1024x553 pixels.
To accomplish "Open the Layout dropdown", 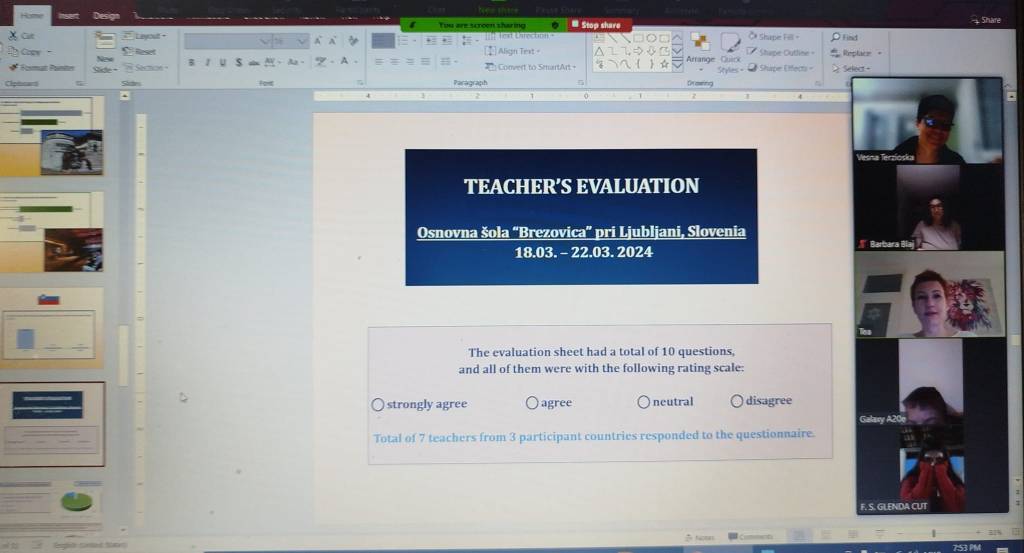I will (128, 36).
